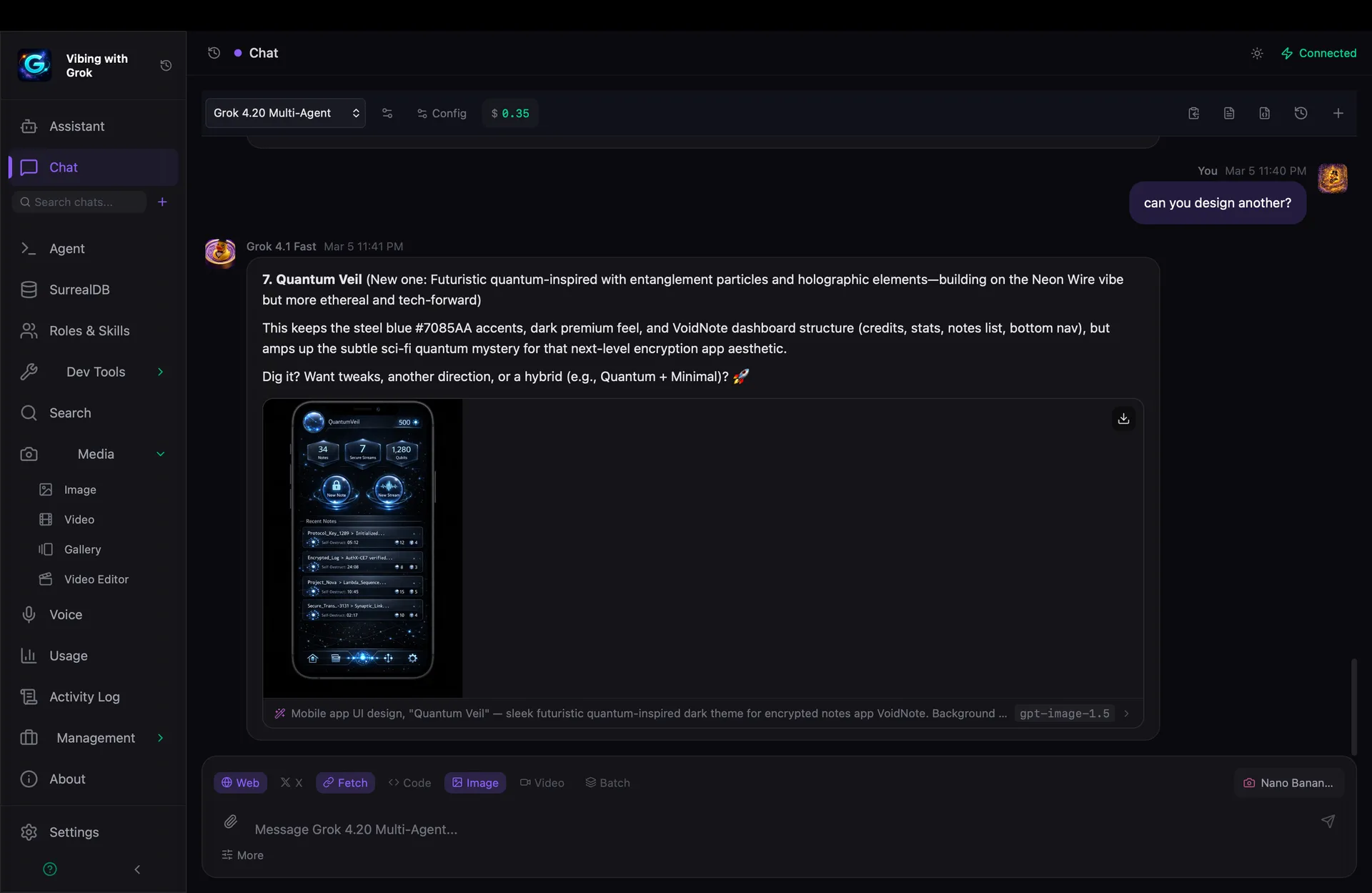The image size is (1372, 893).
Task: Open paste from clipboard in the top toolbar
Action: click(1193, 113)
